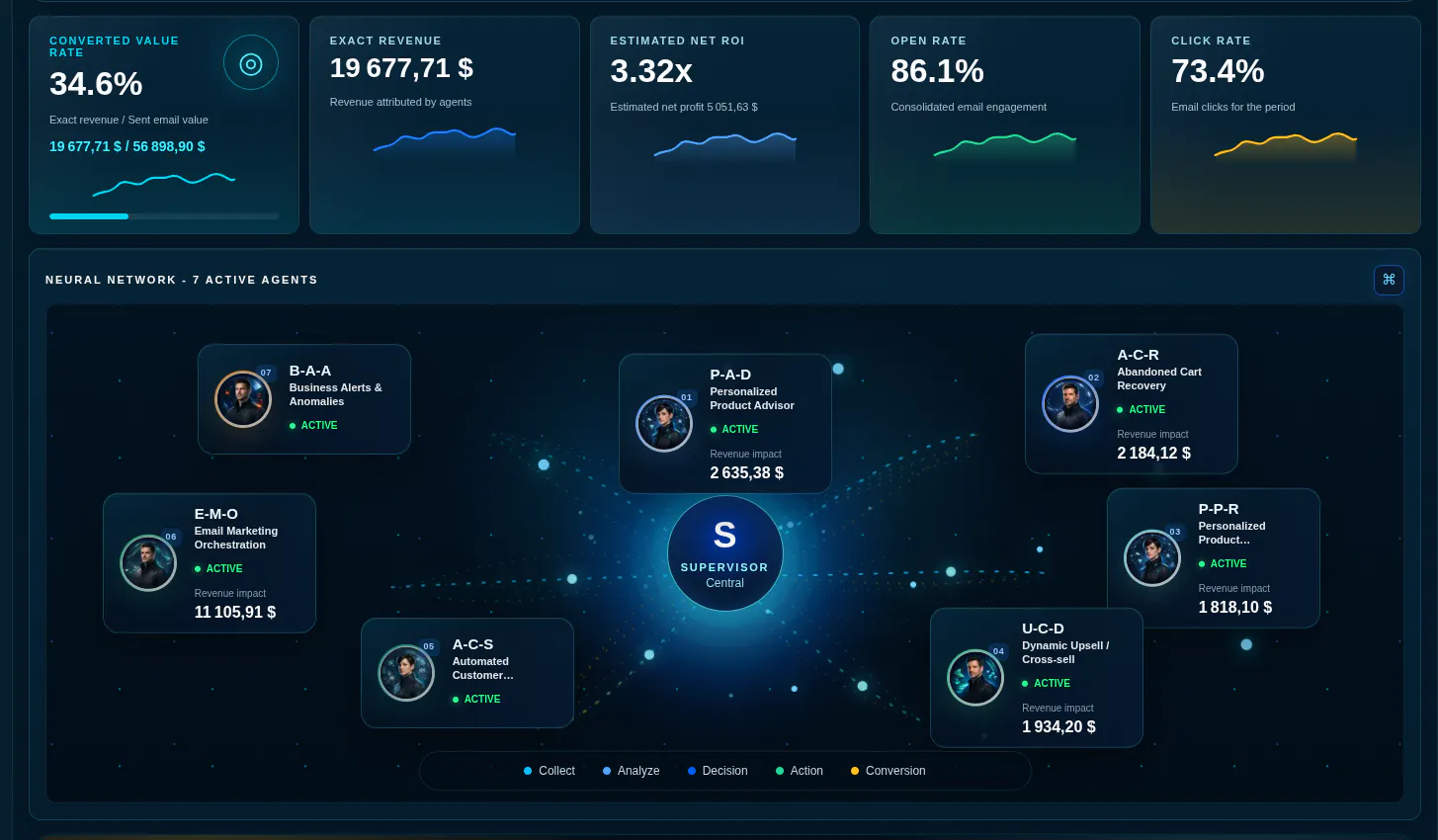Screen dimensions: 1438x840
Task: Click the ACTIVE status on A-C-S card
Action: pyautogui.click(x=476, y=699)
